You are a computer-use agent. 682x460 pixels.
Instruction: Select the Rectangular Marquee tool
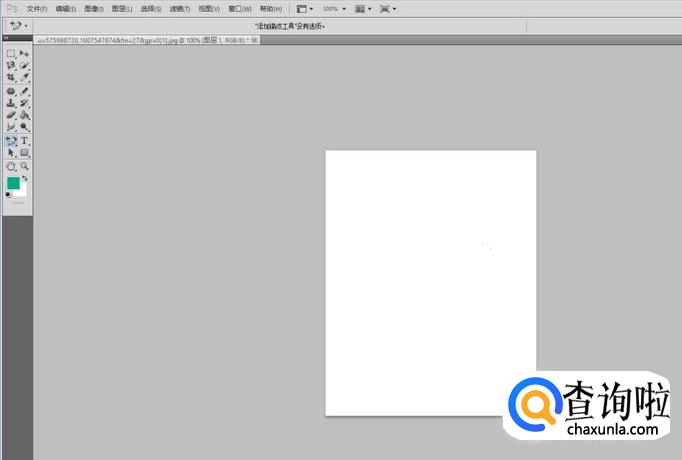click(x=11, y=53)
